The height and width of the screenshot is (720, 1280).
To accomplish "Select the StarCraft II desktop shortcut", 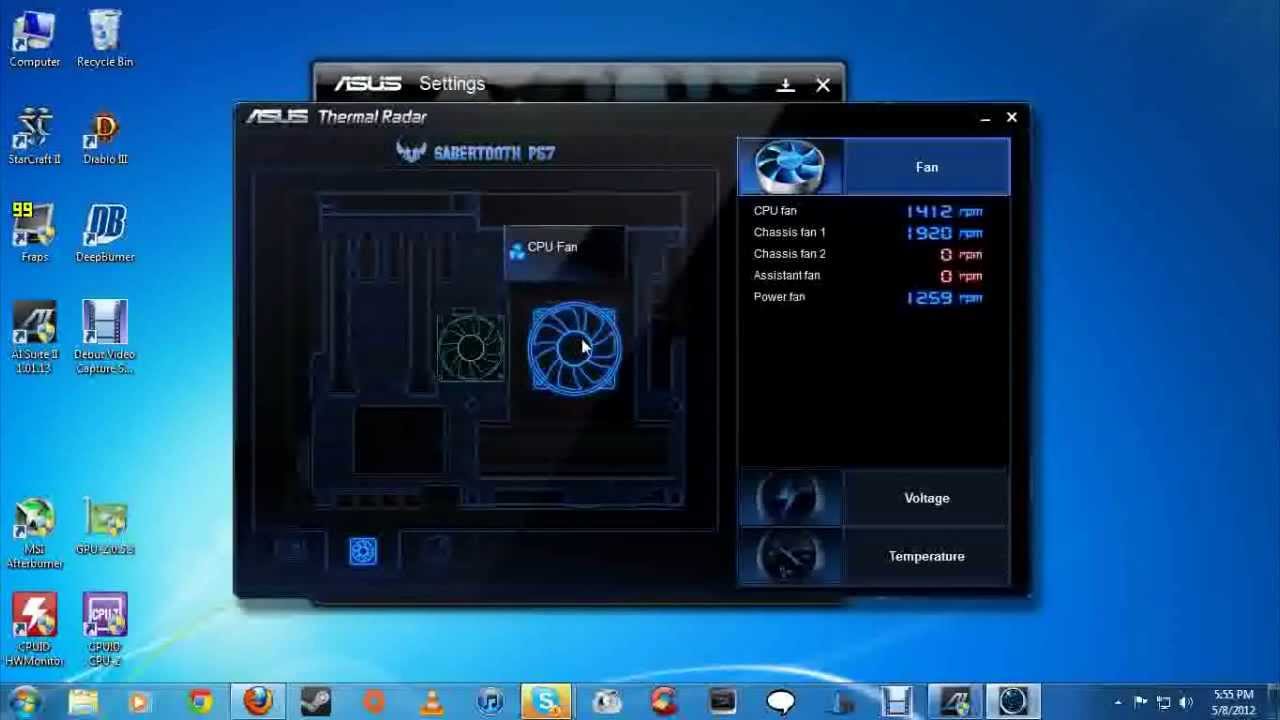I will [35, 136].
